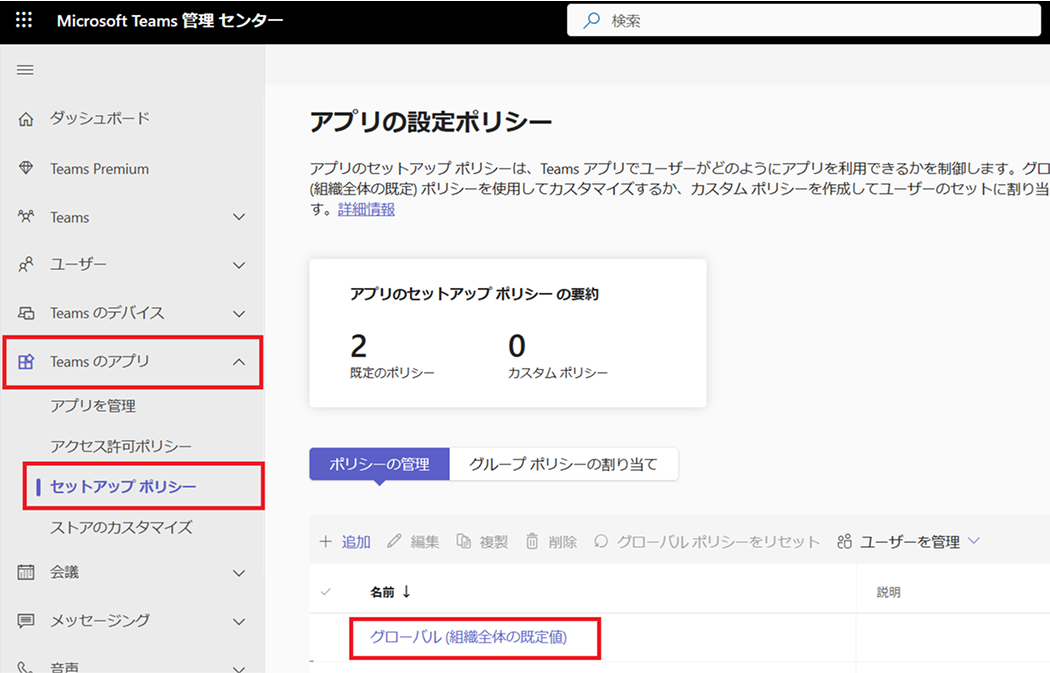The image size is (1050, 673).
Task: Click the Teams のアプリ apps icon
Action: [25, 362]
